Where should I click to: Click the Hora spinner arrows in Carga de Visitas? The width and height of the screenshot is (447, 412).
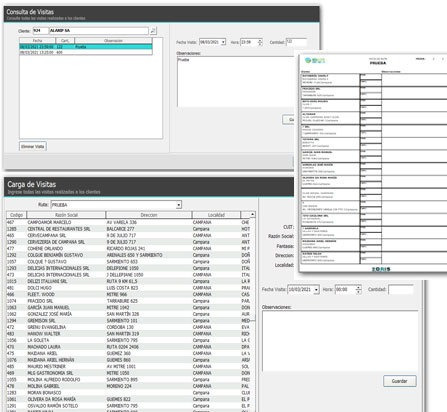358,289
